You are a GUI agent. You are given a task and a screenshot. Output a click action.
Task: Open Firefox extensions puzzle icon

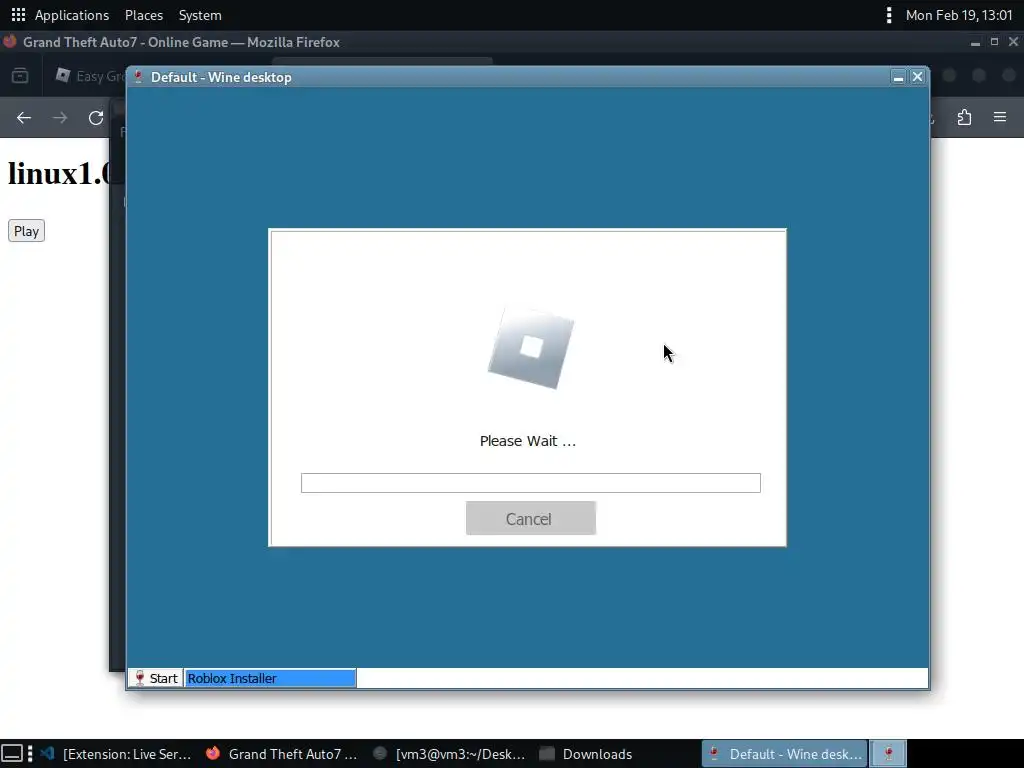[965, 118]
